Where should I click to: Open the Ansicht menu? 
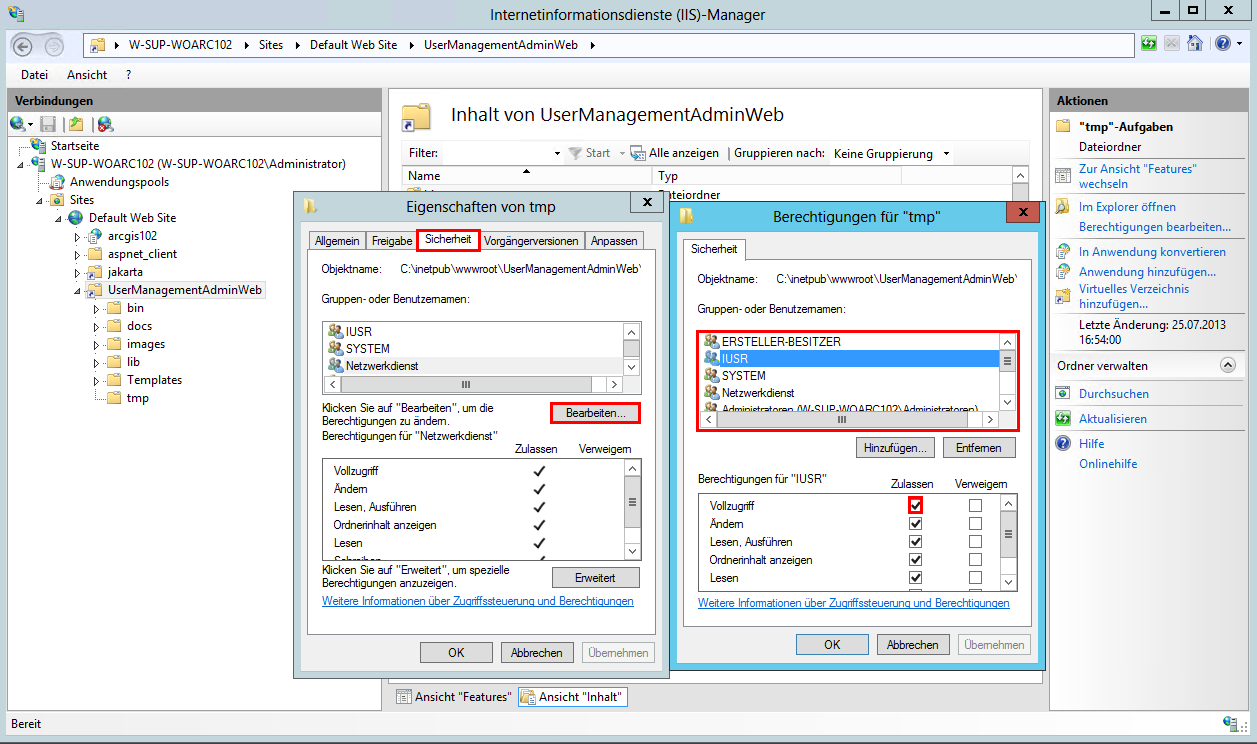pyautogui.click(x=86, y=74)
